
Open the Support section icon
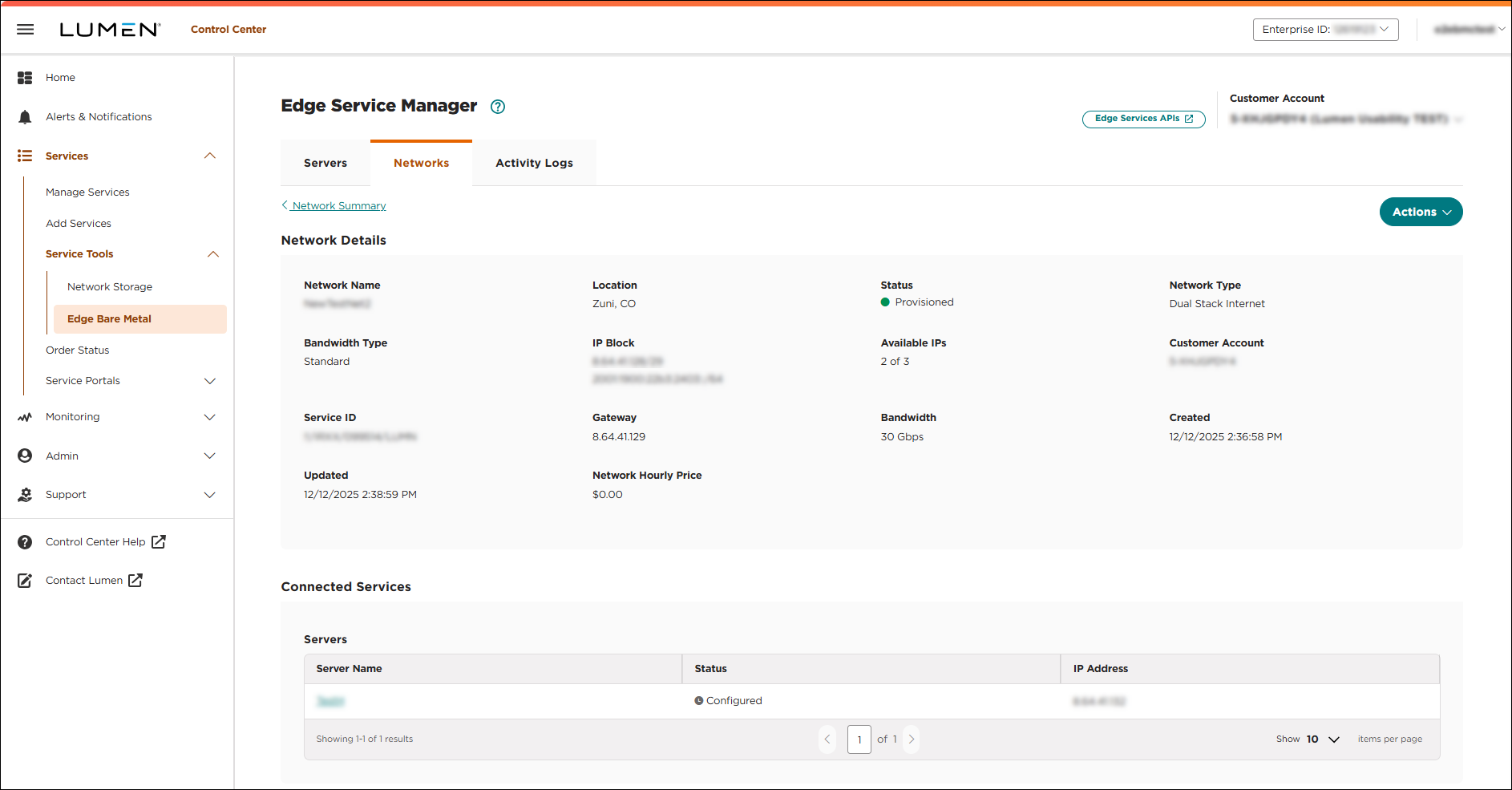(25, 495)
